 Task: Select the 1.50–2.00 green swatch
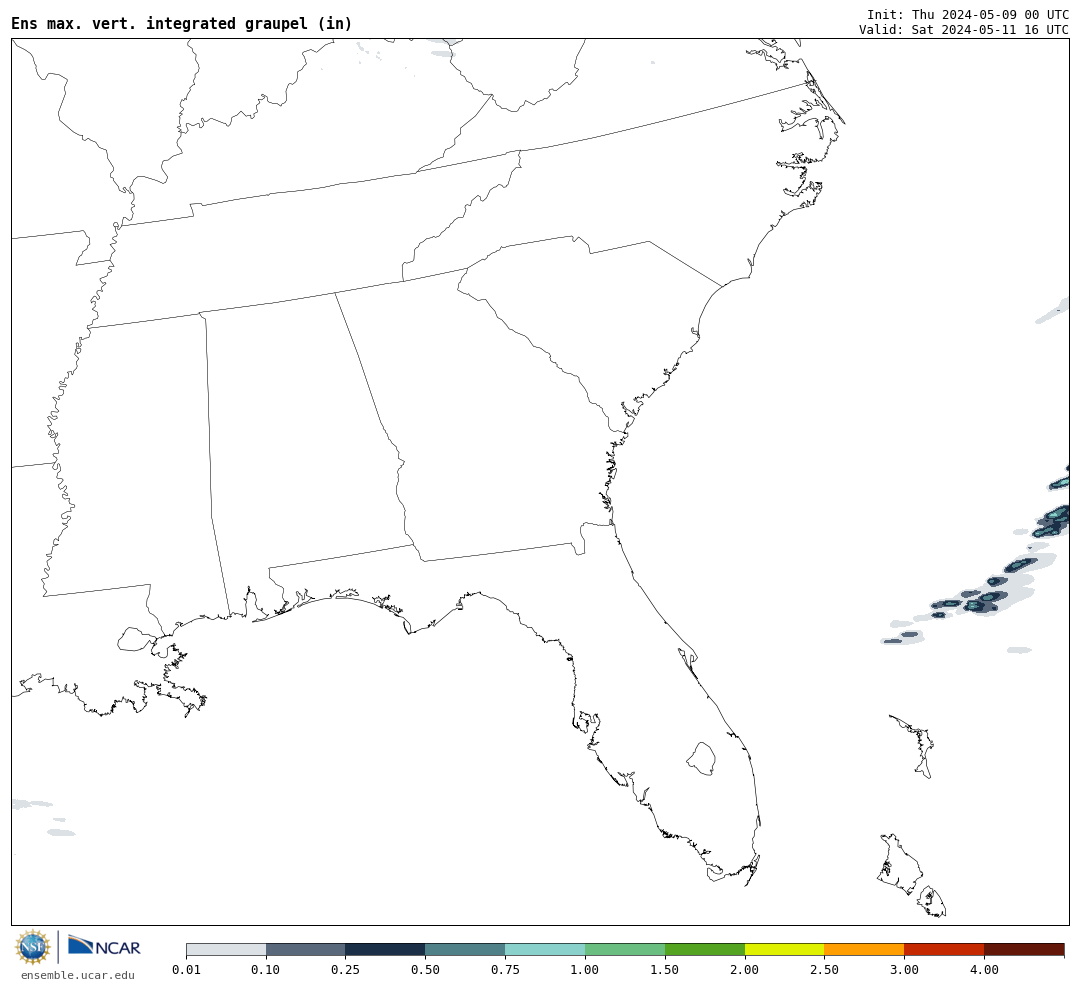coord(705,950)
